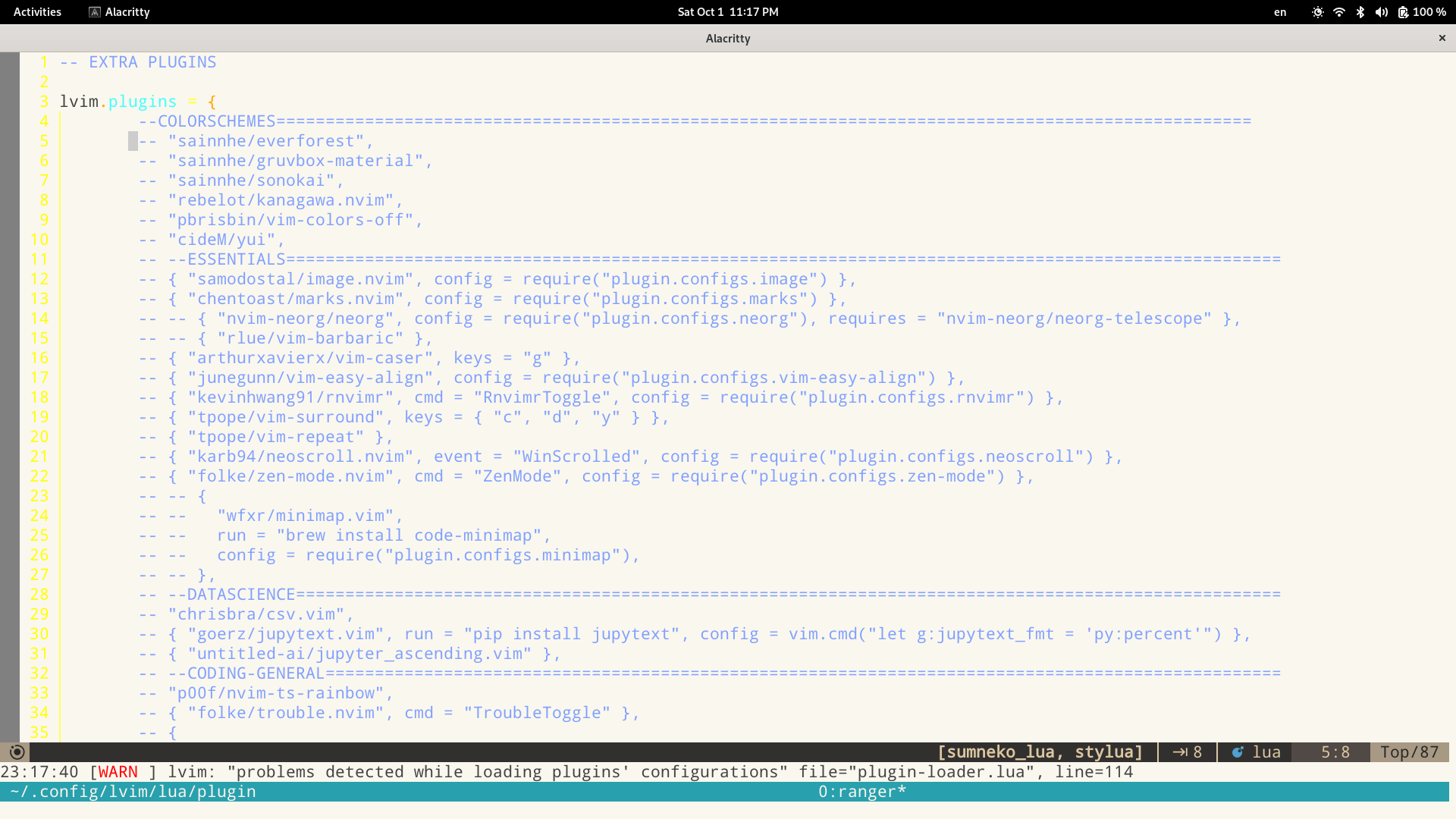
Task: Open the Activities overview
Action: point(36,11)
